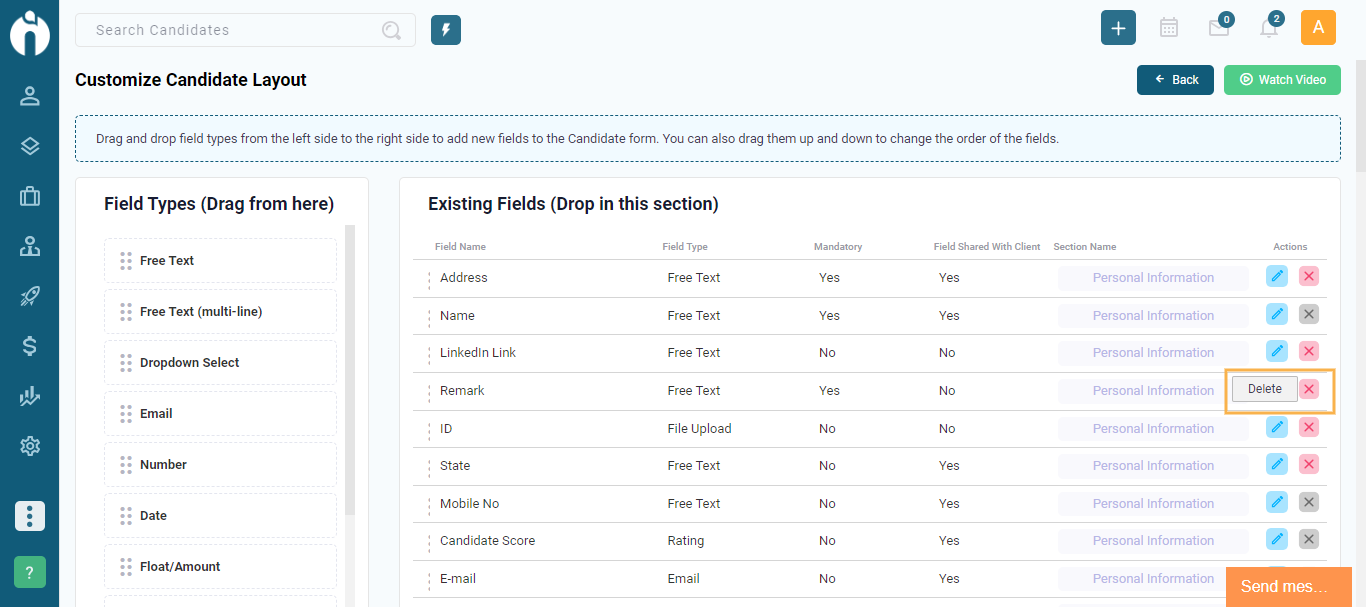Click the Personal Information section of Address
This screenshot has width=1366, height=607.
tap(1153, 277)
